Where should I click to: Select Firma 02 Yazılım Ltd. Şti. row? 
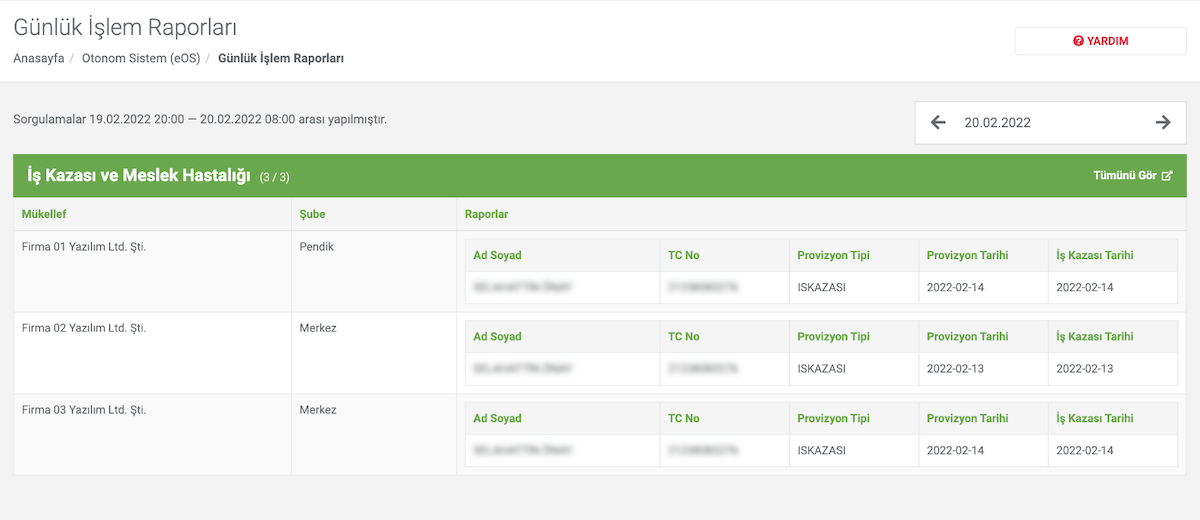coord(600,353)
